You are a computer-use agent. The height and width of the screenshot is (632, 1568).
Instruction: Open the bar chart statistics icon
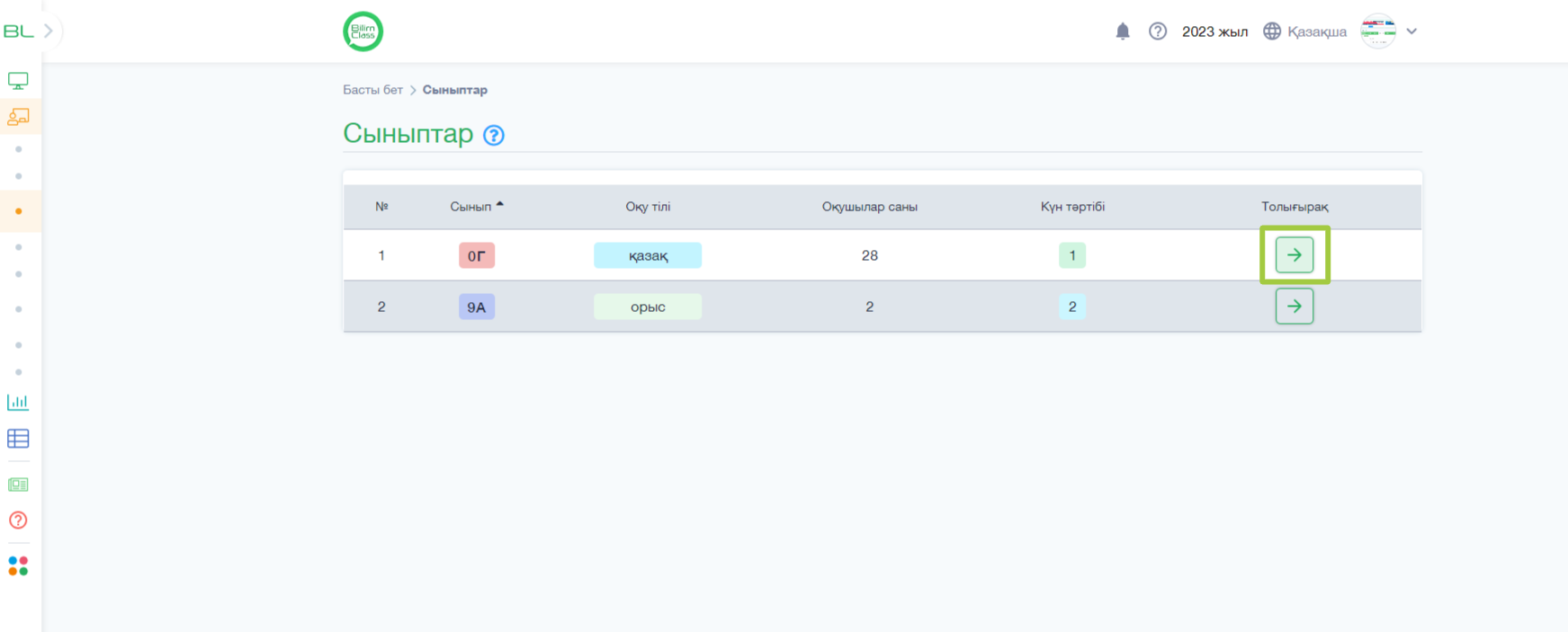(x=18, y=402)
